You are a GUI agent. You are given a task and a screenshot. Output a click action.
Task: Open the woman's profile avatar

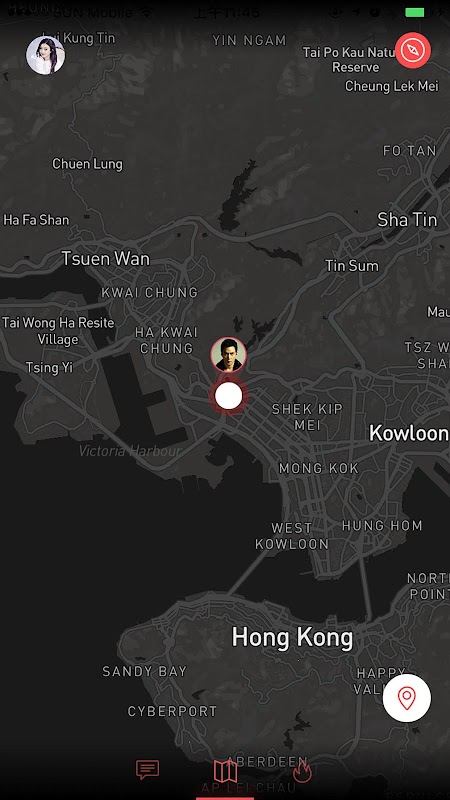tap(45, 55)
